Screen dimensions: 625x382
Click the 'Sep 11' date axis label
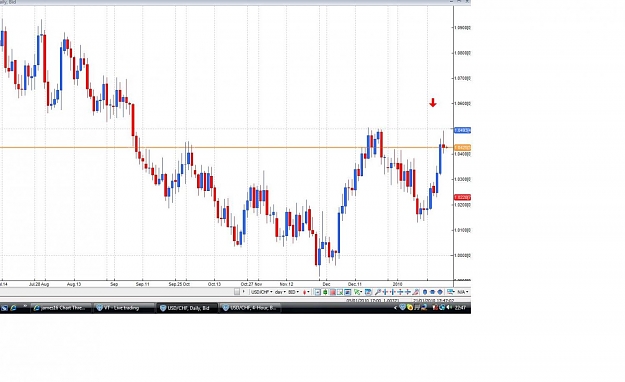coord(142,284)
